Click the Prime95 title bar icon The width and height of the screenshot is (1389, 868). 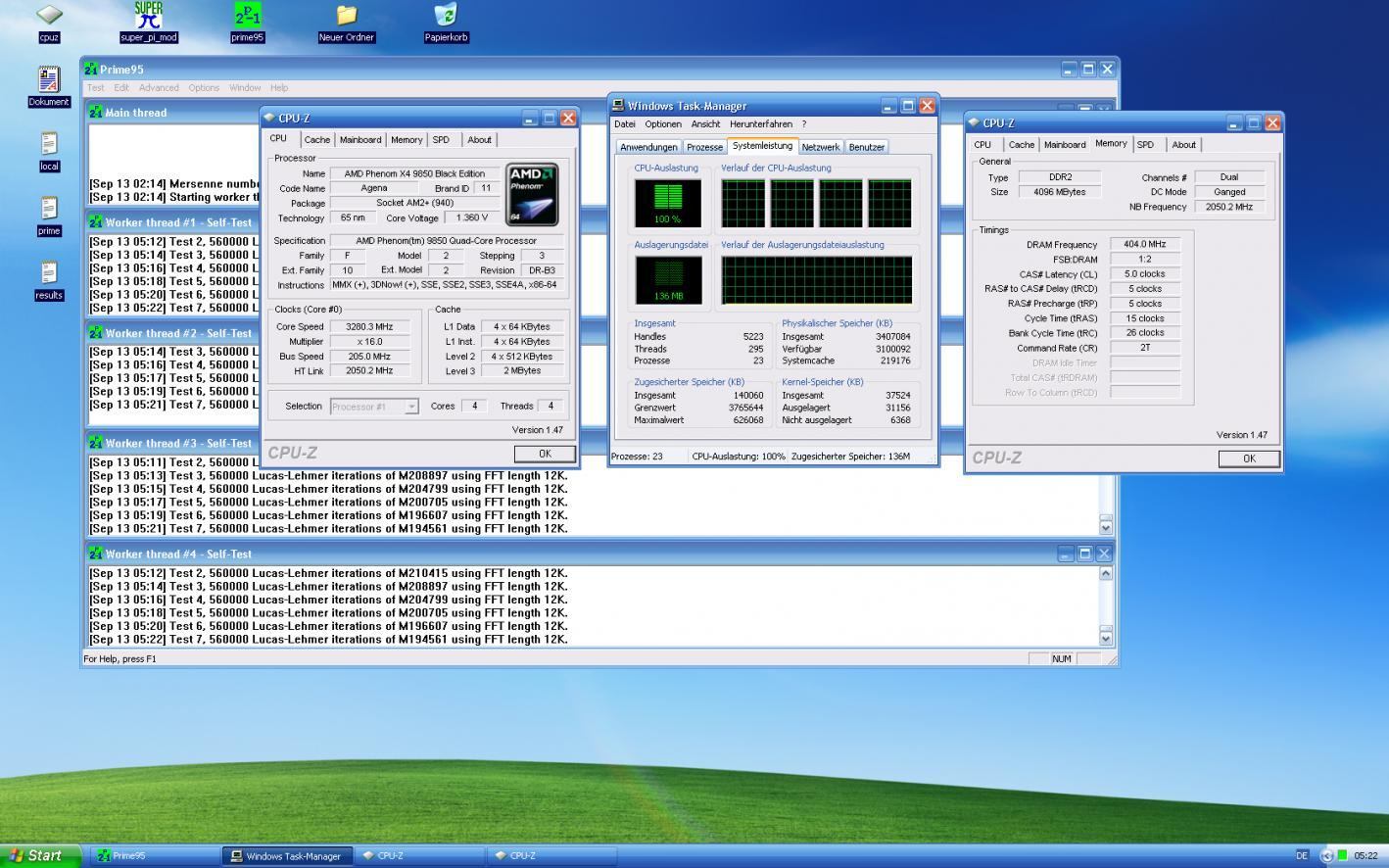coord(91,70)
